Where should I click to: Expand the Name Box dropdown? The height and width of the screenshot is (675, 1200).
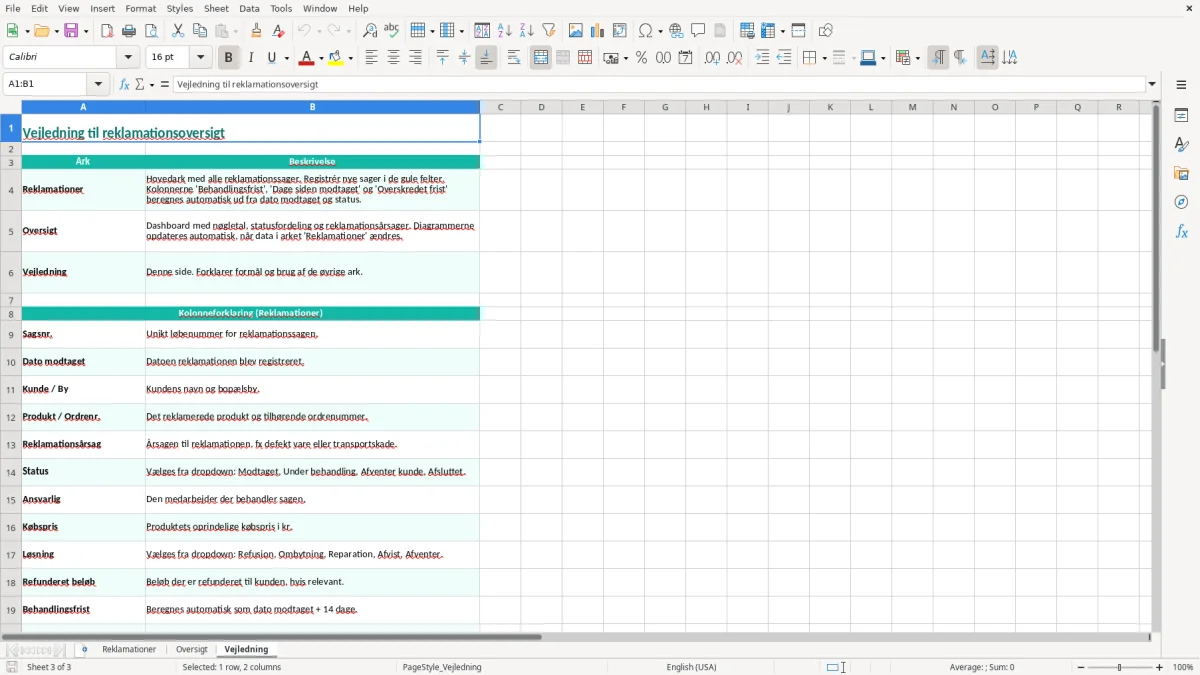tap(98, 85)
